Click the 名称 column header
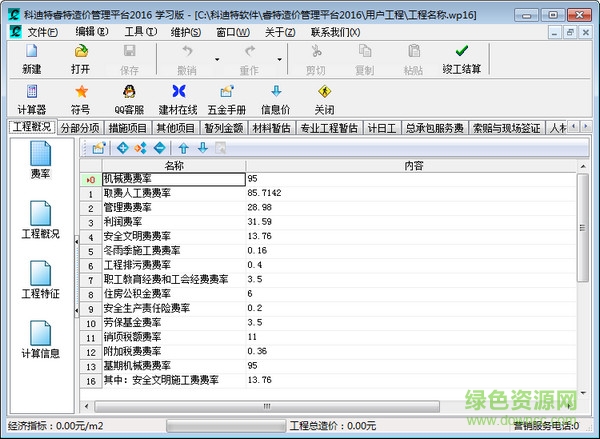 click(x=174, y=166)
